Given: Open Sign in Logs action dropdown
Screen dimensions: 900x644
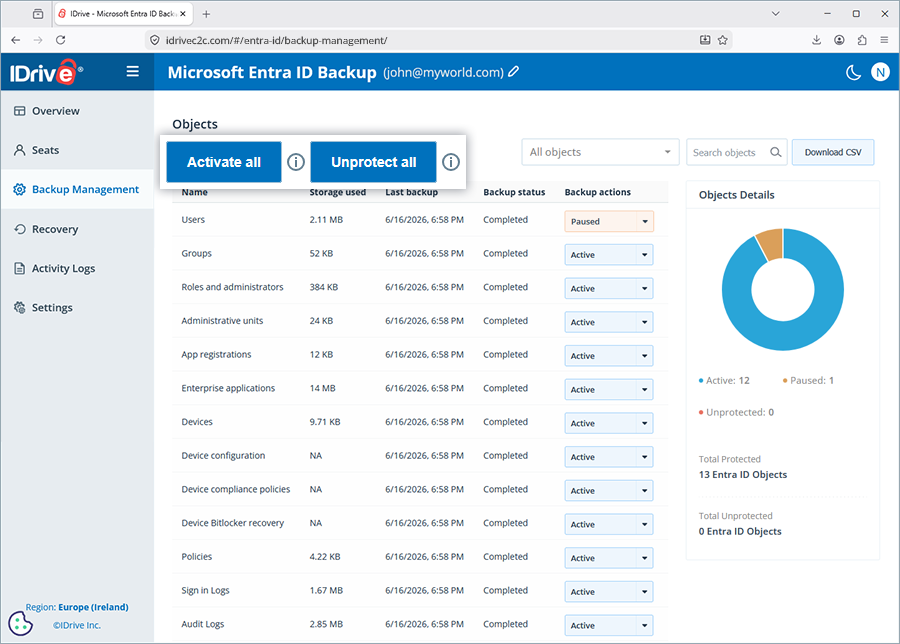Looking at the screenshot, I should click(609, 591).
